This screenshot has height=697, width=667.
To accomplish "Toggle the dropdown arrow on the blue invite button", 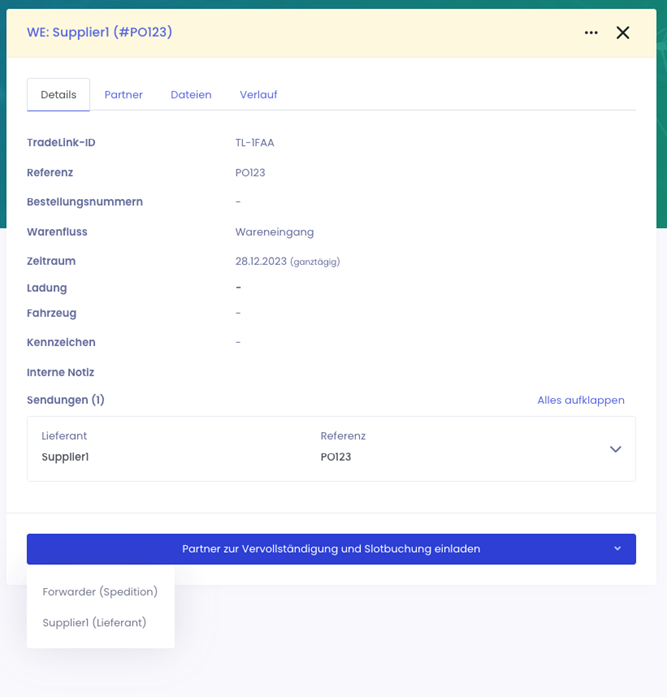I will coord(617,549).
